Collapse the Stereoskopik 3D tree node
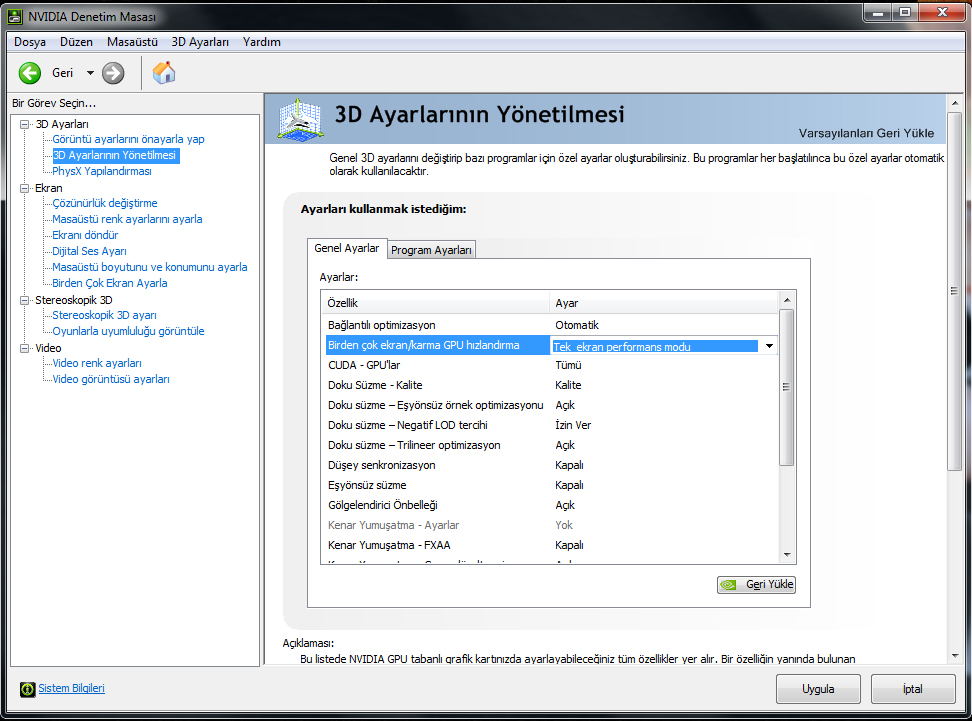The image size is (972, 721). (x=25, y=300)
